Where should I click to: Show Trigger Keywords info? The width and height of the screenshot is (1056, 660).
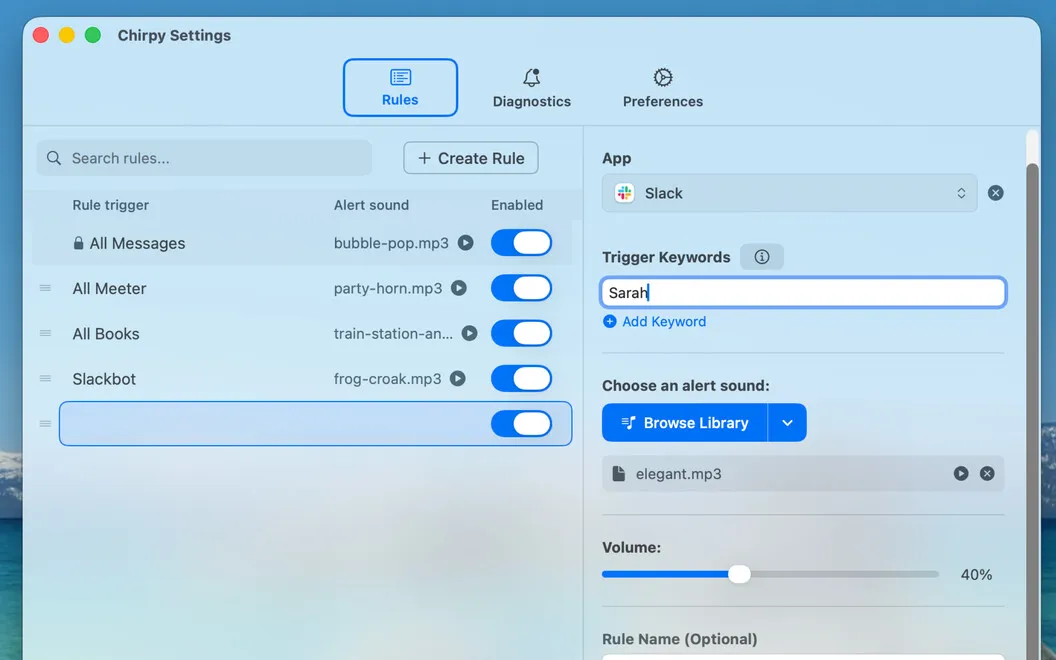pyautogui.click(x=762, y=257)
